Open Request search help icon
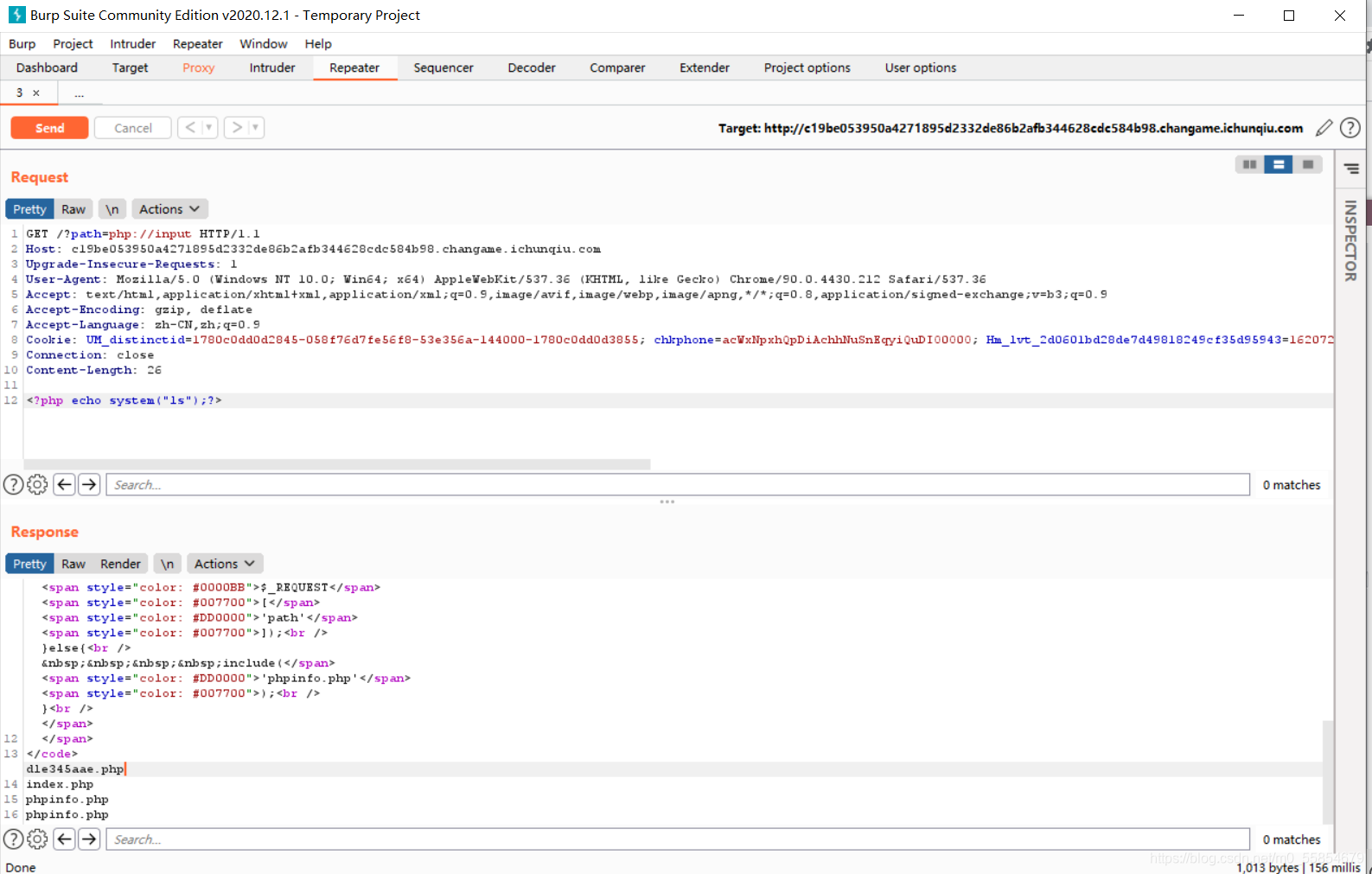This screenshot has height=874, width=1372. (x=14, y=484)
